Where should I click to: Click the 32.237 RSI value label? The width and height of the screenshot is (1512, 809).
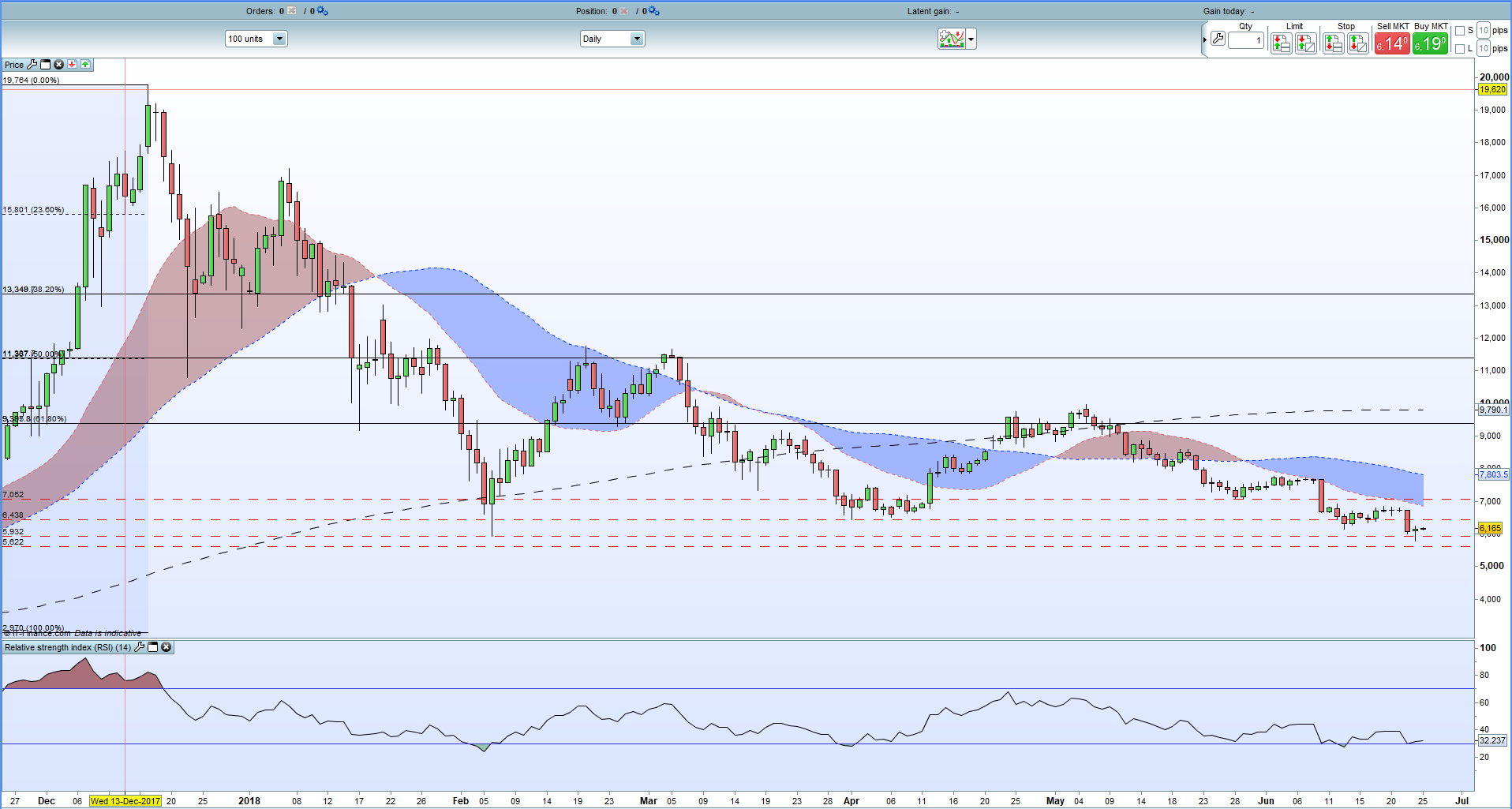tap(1492, 740)
